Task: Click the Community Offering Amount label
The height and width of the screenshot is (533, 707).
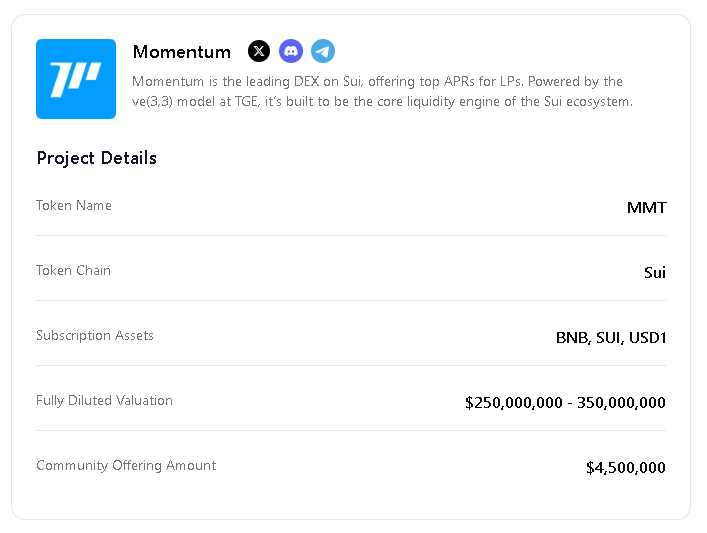Action: [126, 465]
